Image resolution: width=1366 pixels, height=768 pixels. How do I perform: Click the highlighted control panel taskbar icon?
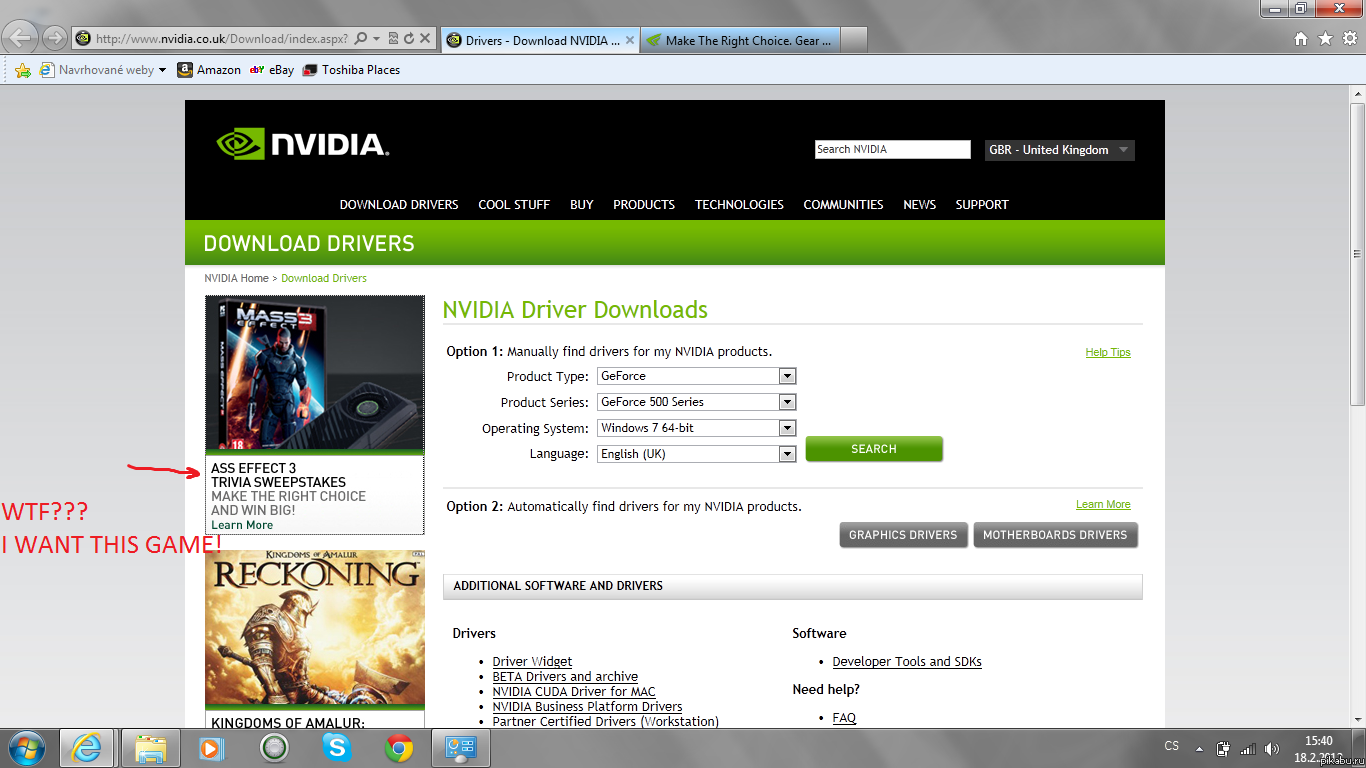point(461,748)
